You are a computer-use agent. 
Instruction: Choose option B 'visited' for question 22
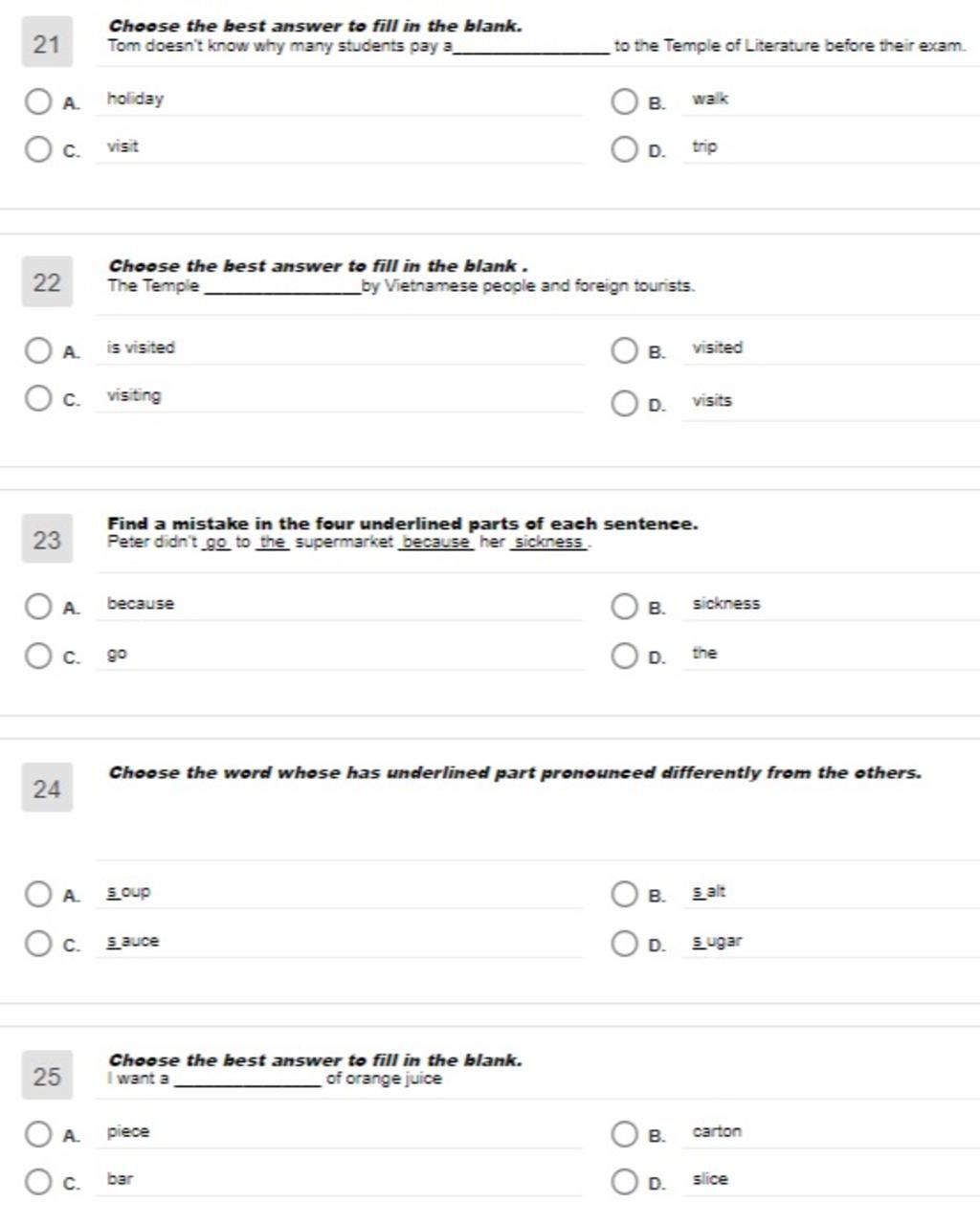point(624,349)
